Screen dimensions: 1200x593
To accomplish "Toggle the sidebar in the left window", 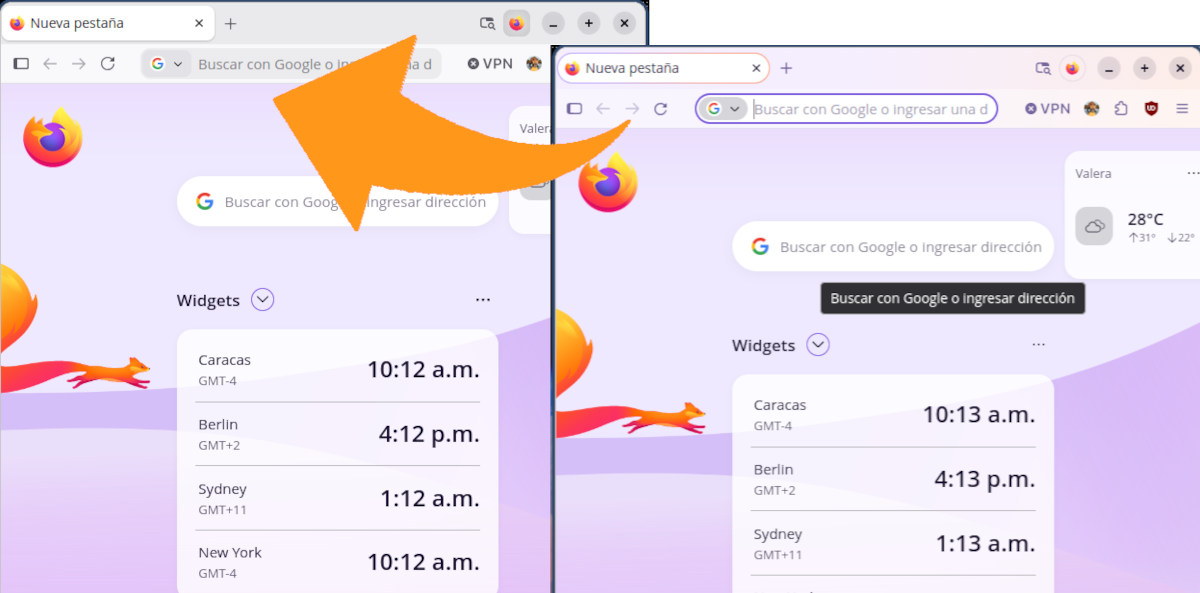I will pos(21,64).
